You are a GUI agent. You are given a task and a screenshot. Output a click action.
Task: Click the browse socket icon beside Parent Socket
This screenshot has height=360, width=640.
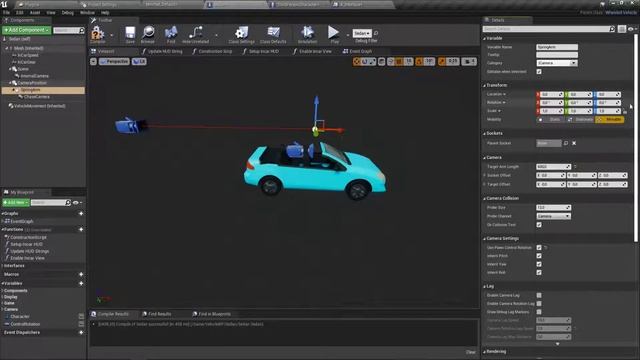566,143
